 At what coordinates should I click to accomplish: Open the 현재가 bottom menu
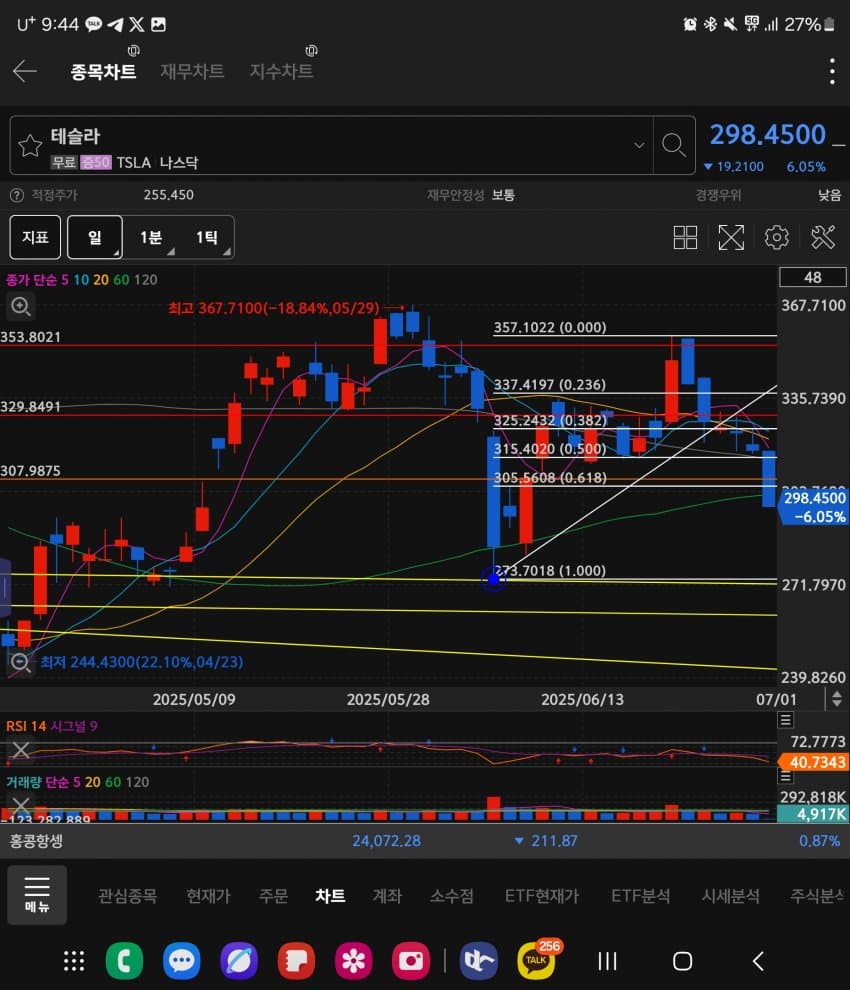click(x=208, y=896)
